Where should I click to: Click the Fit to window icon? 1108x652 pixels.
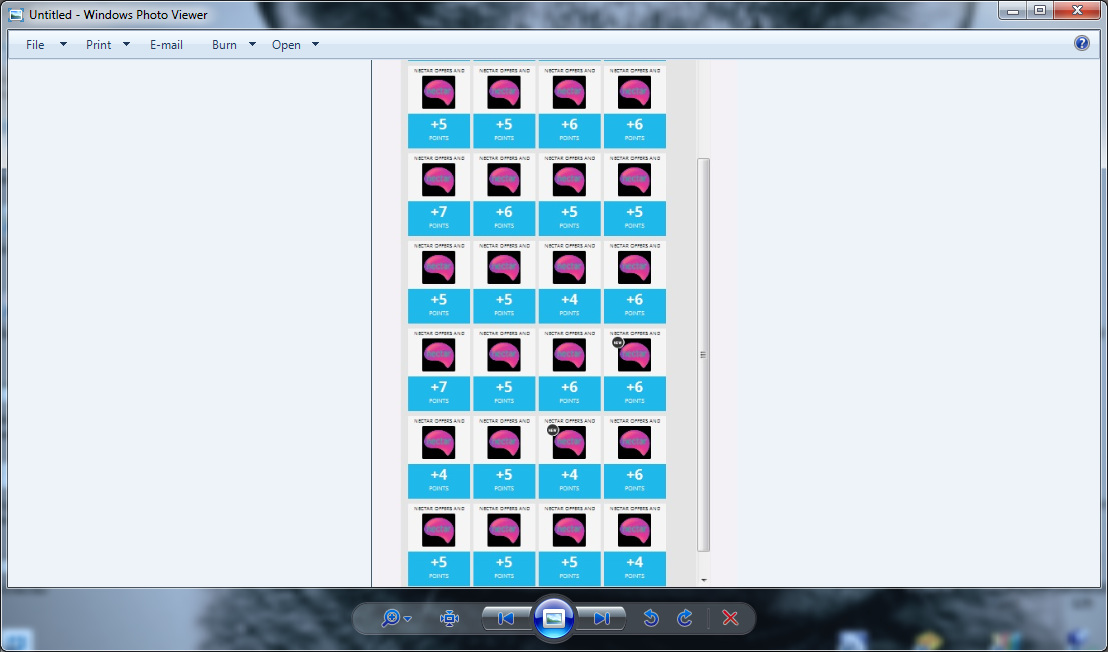click(449, 619)
